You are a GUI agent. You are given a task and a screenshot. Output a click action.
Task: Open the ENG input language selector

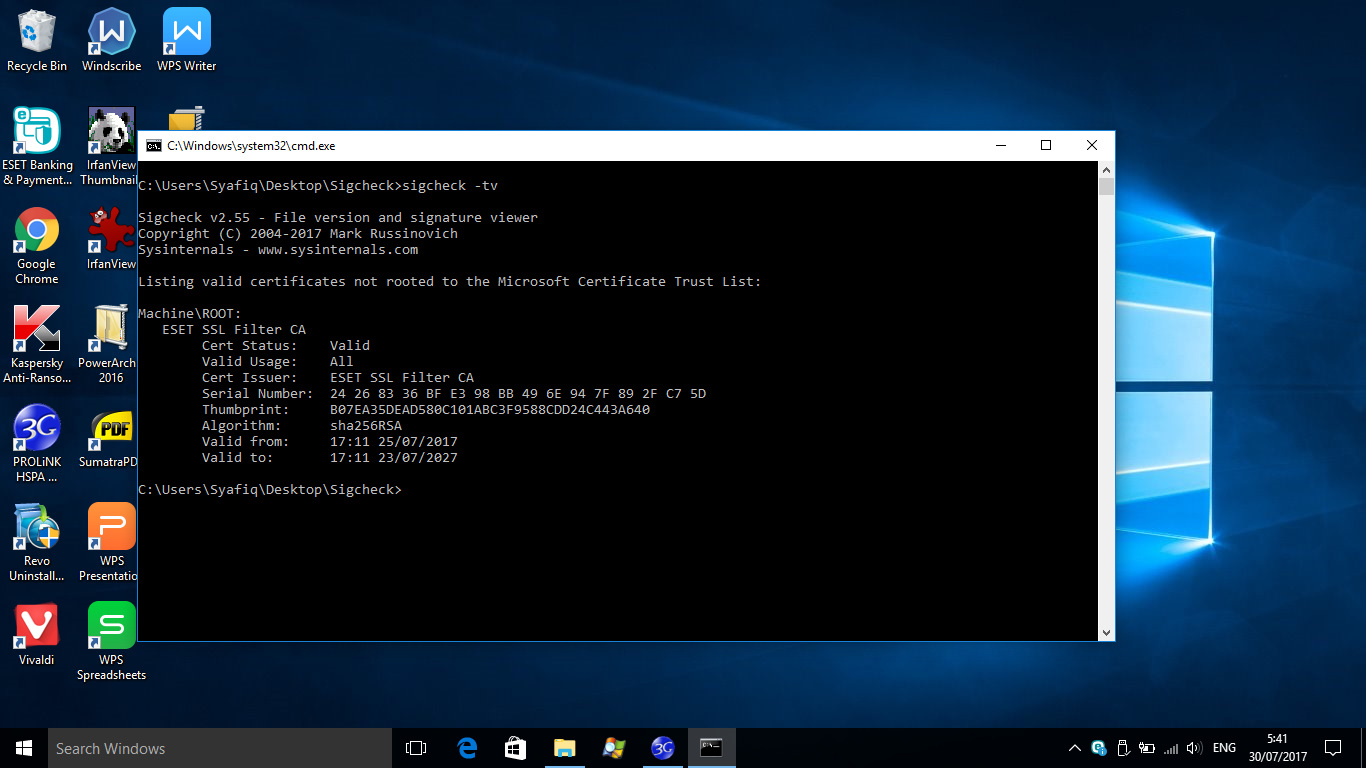[x=1224, y=748]
